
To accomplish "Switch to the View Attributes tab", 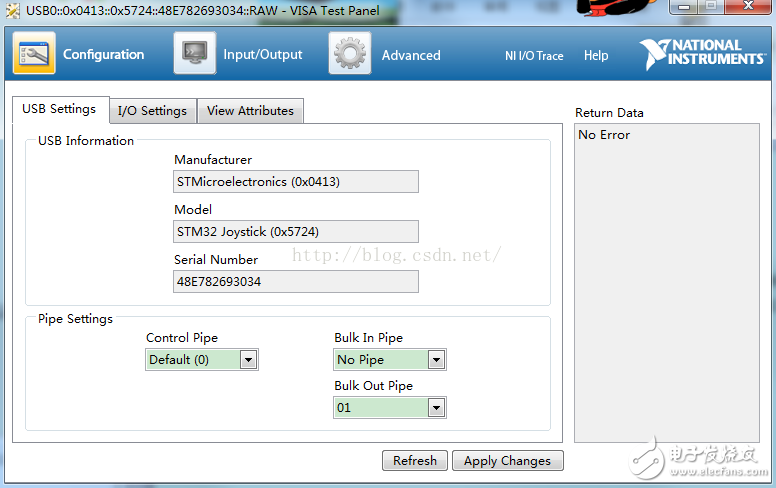I will [250, 110].
